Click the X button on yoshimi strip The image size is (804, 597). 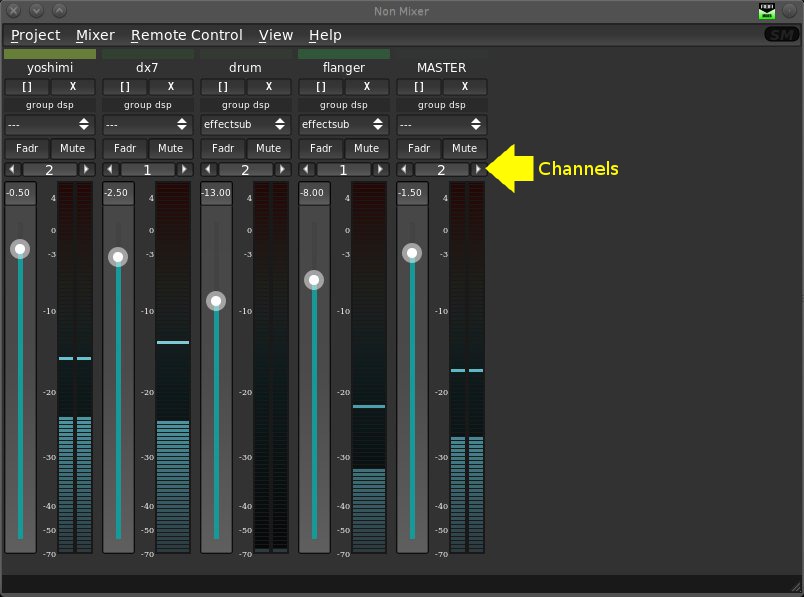(72, 87)
